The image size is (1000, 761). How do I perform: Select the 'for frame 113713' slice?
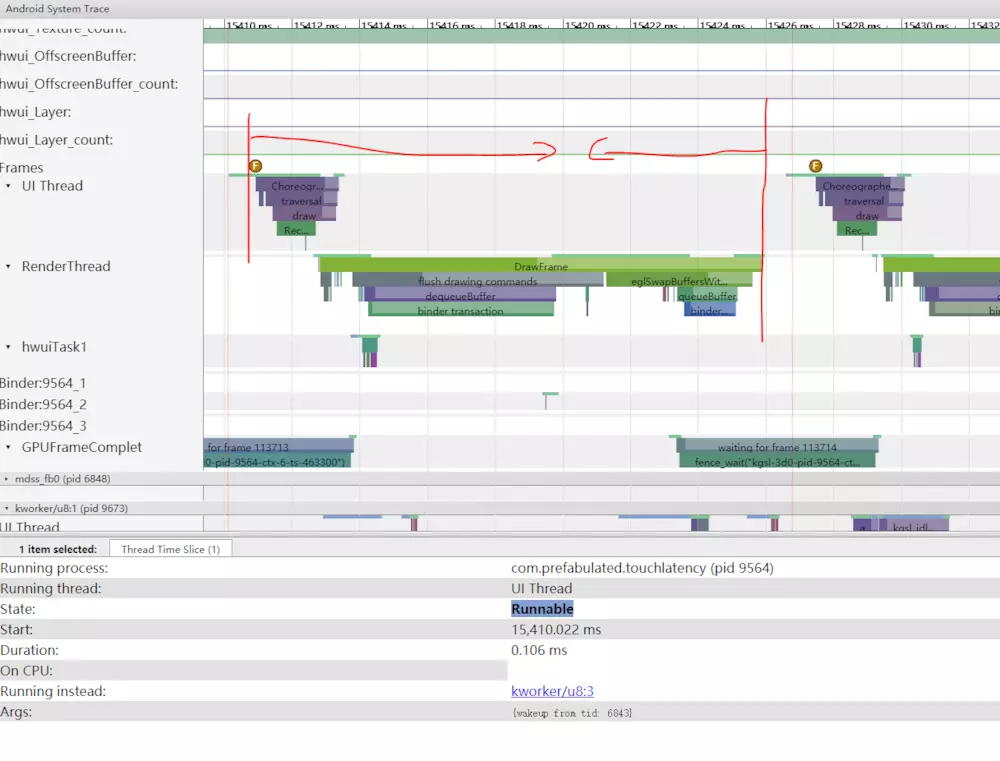coord(279,446)
